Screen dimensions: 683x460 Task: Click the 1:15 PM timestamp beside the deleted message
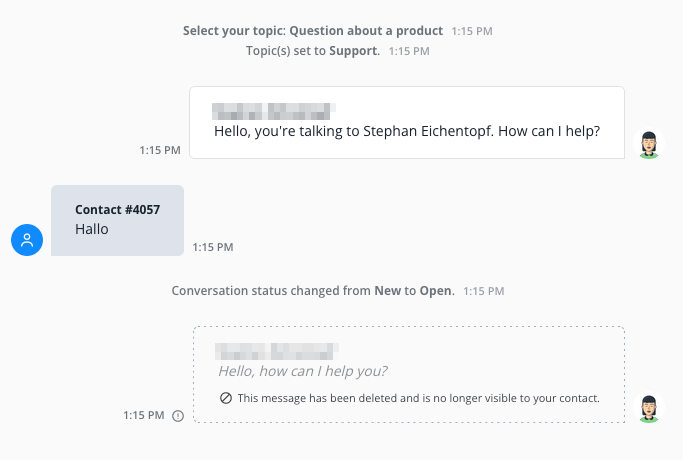click(x=144, y=415)
